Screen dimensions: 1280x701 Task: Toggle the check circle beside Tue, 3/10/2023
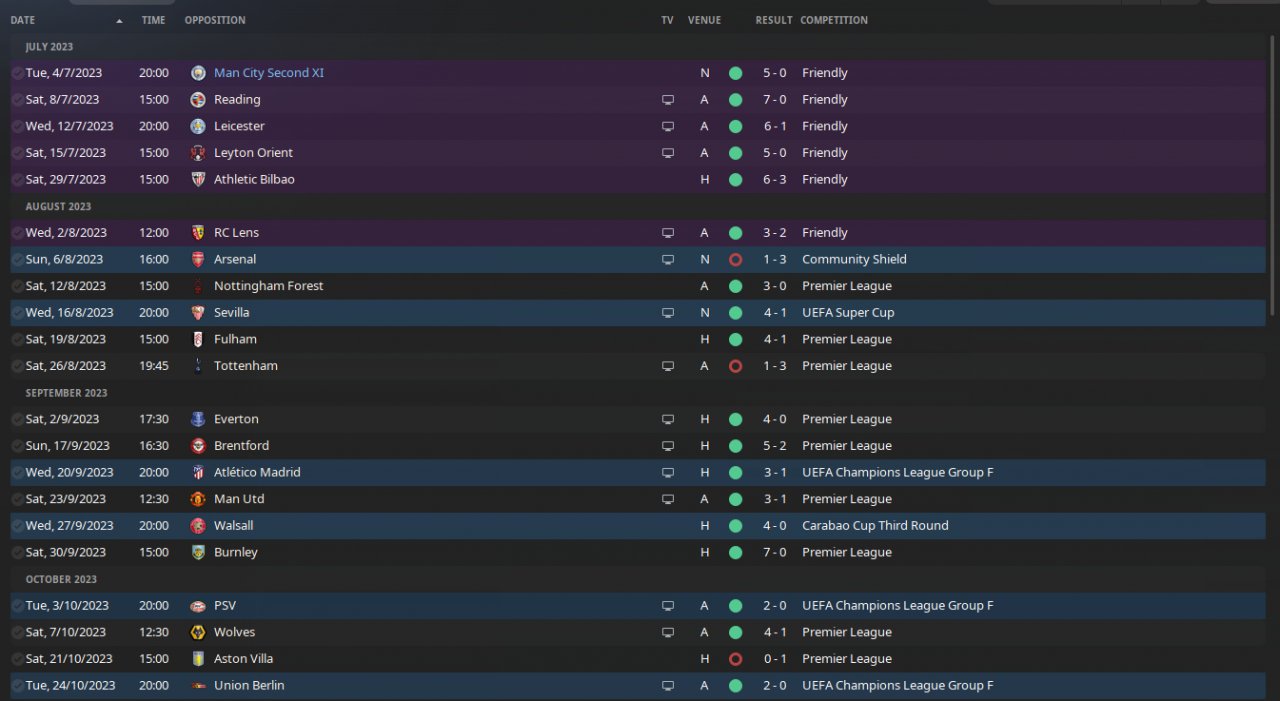pos(17,606)
